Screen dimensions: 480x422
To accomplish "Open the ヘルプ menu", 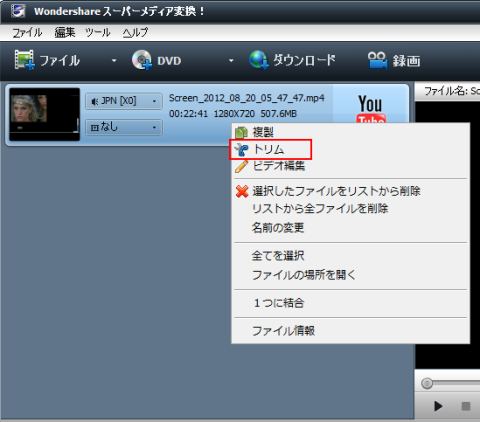I will (135, 33).
